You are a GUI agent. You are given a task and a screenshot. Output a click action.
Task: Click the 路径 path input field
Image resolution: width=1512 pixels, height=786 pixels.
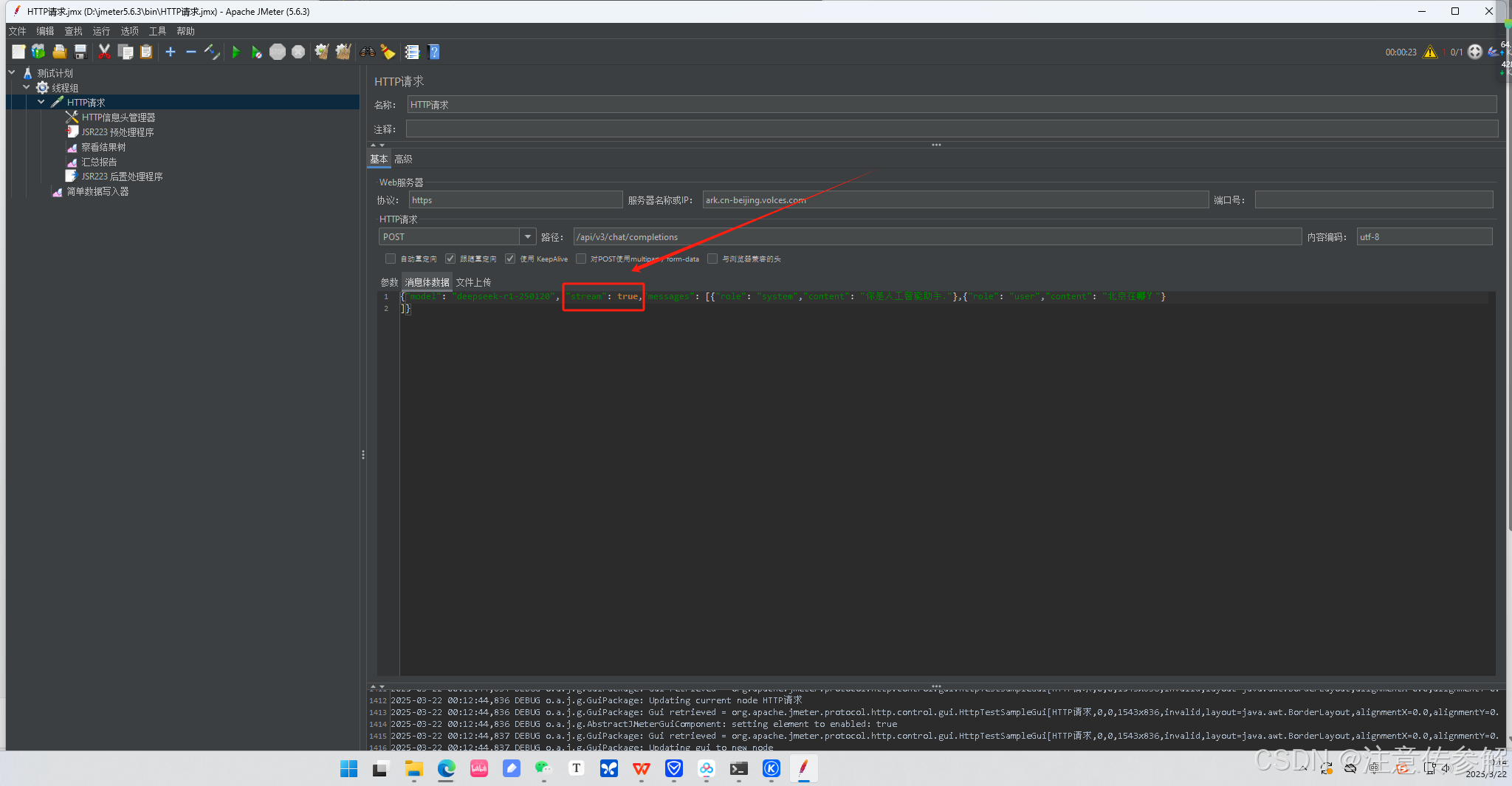pos(938,236)
